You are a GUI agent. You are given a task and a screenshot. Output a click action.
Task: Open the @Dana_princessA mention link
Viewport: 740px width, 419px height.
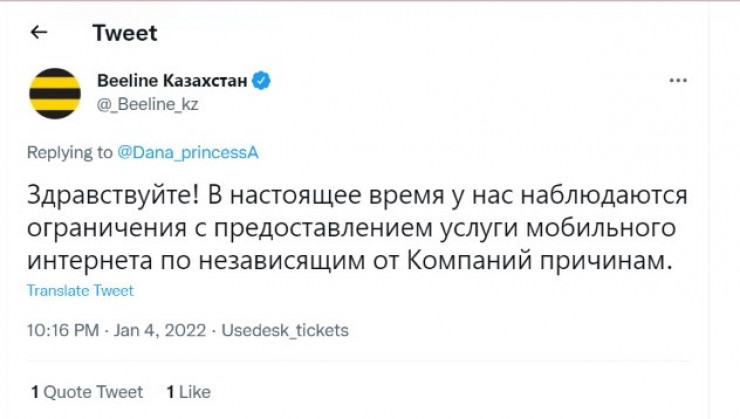click(189, 153)
